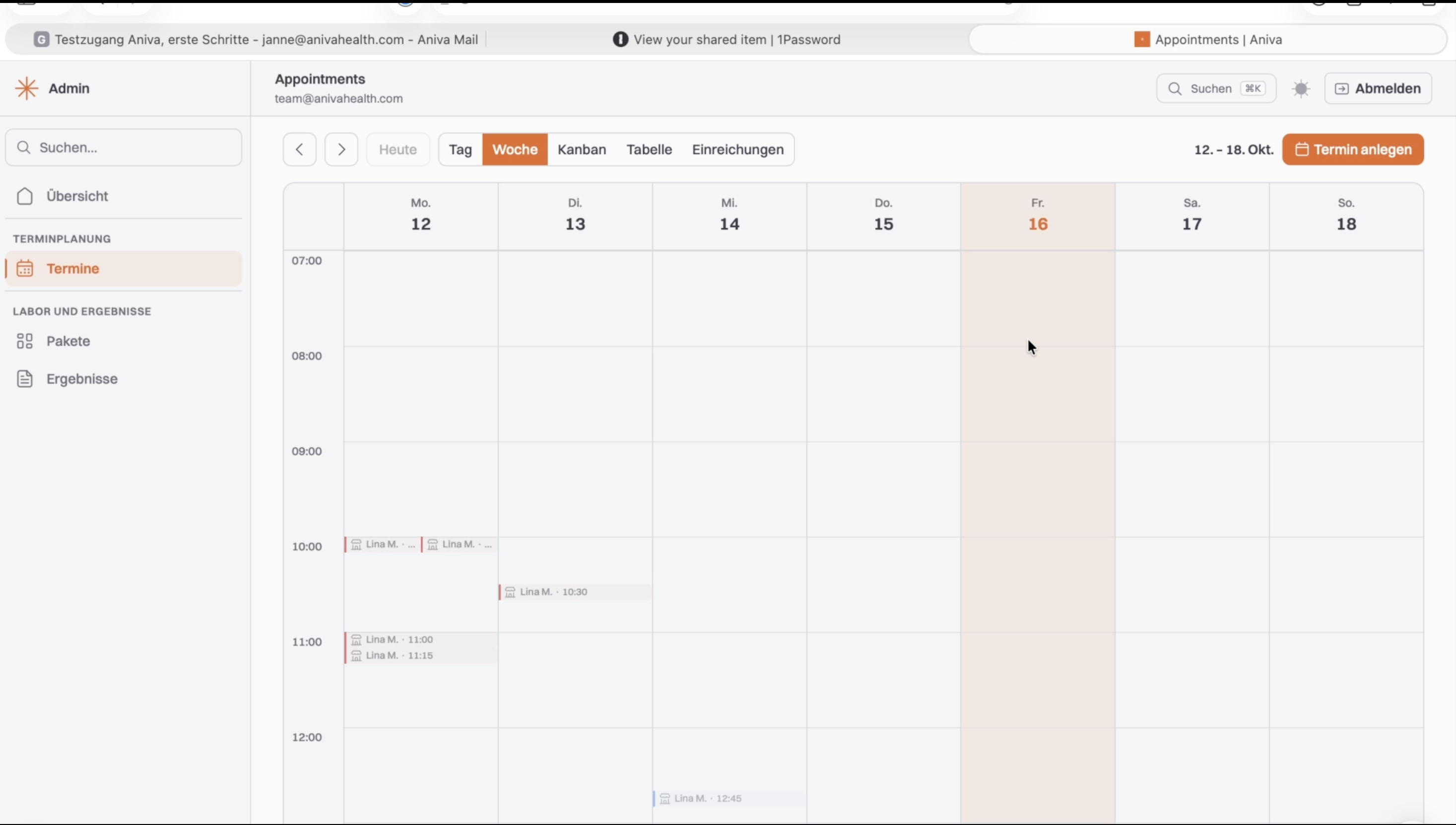This screenshot has width=1456, height=825.
Task: Click the So. 18 day header
Action: [1346, 216]
